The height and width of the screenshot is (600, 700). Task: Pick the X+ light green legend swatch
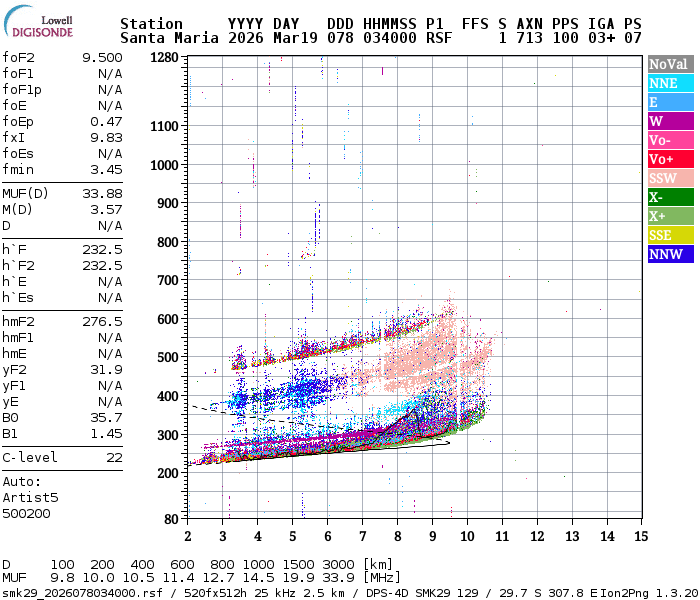click(668, 217)
